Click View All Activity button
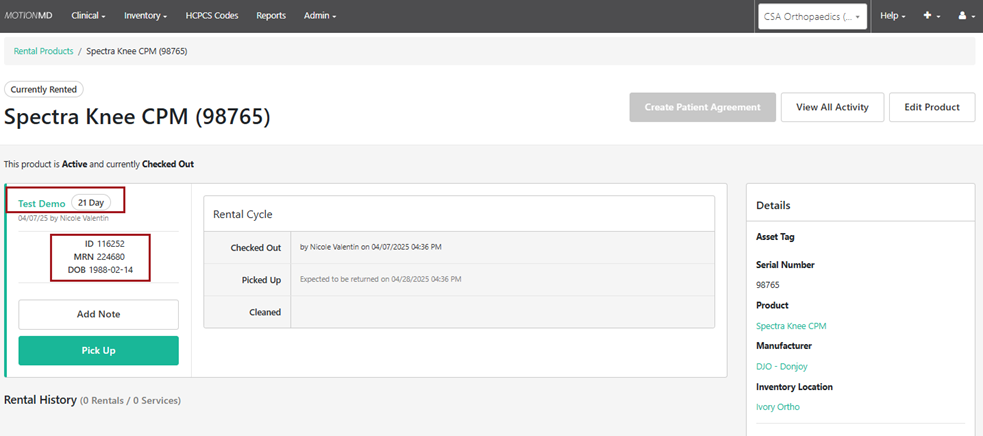983x436 pixels. (x=831, y=107)
